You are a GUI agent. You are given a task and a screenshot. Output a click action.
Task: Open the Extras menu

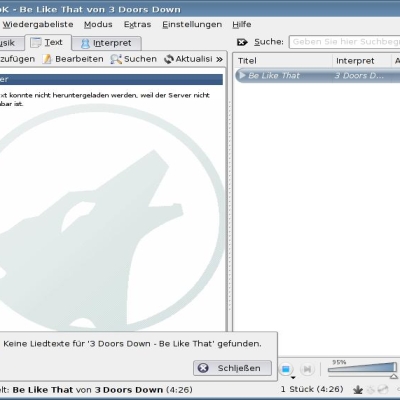(x=137, y=24)
